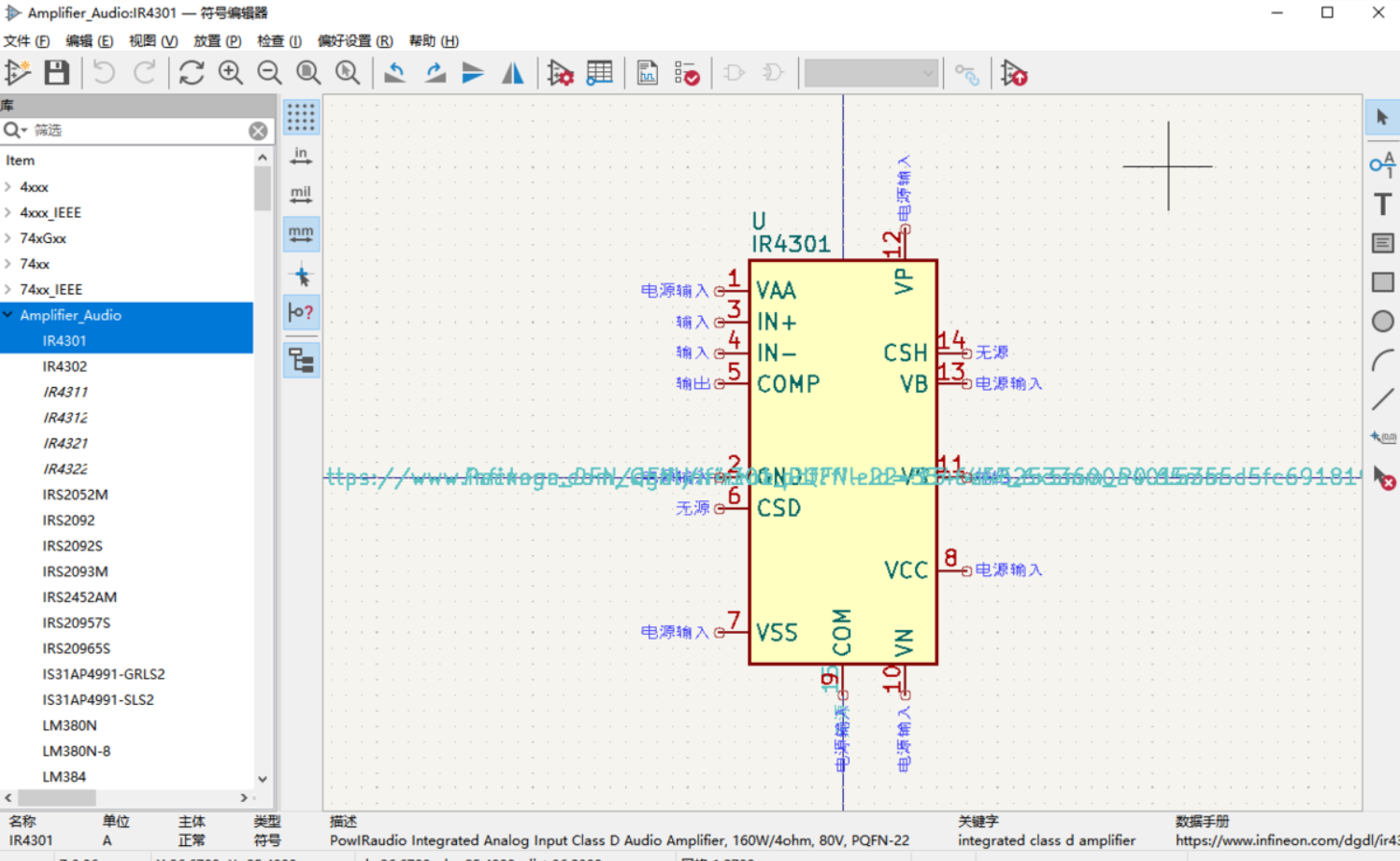Open the unit selection combo box
The width and height of the screenshot is (1400, 861).
[871, 73]
